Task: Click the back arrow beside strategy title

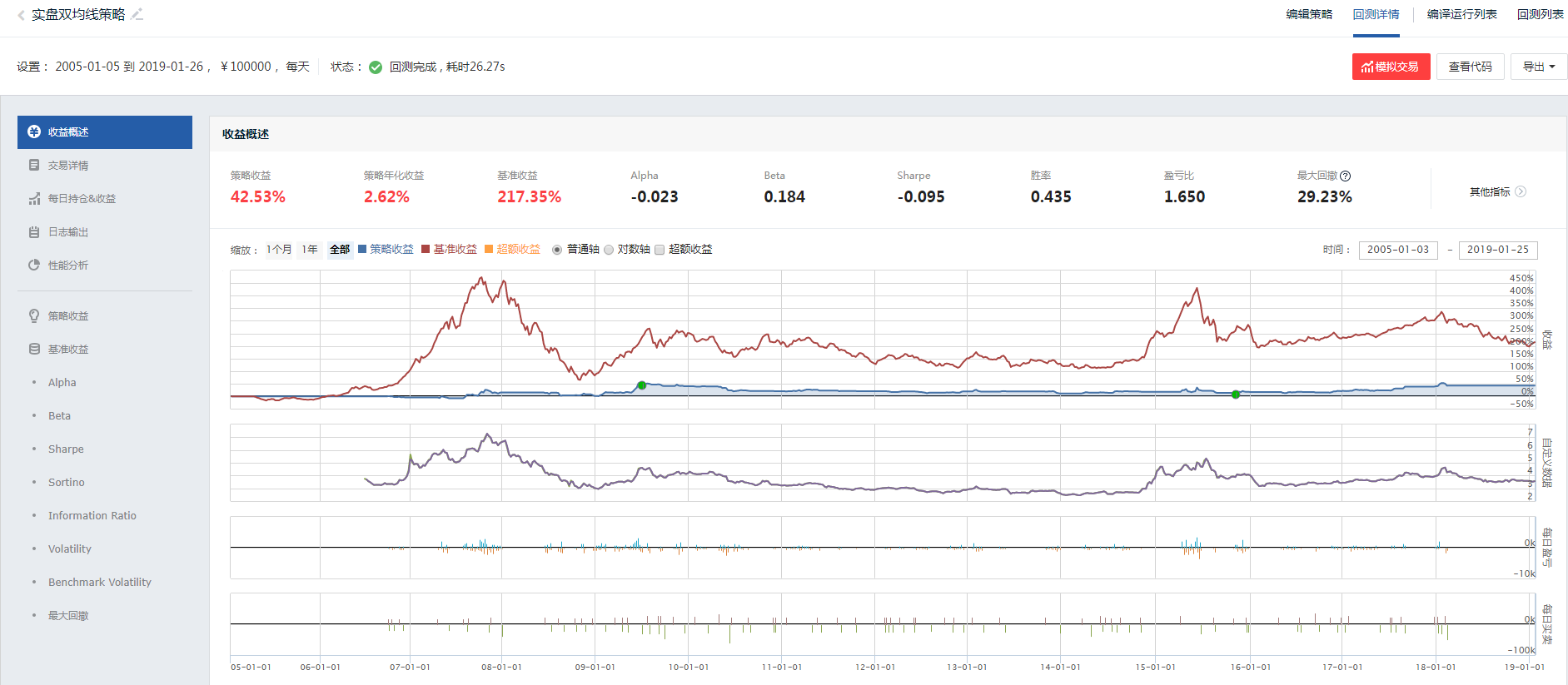Action: (21, 15)
